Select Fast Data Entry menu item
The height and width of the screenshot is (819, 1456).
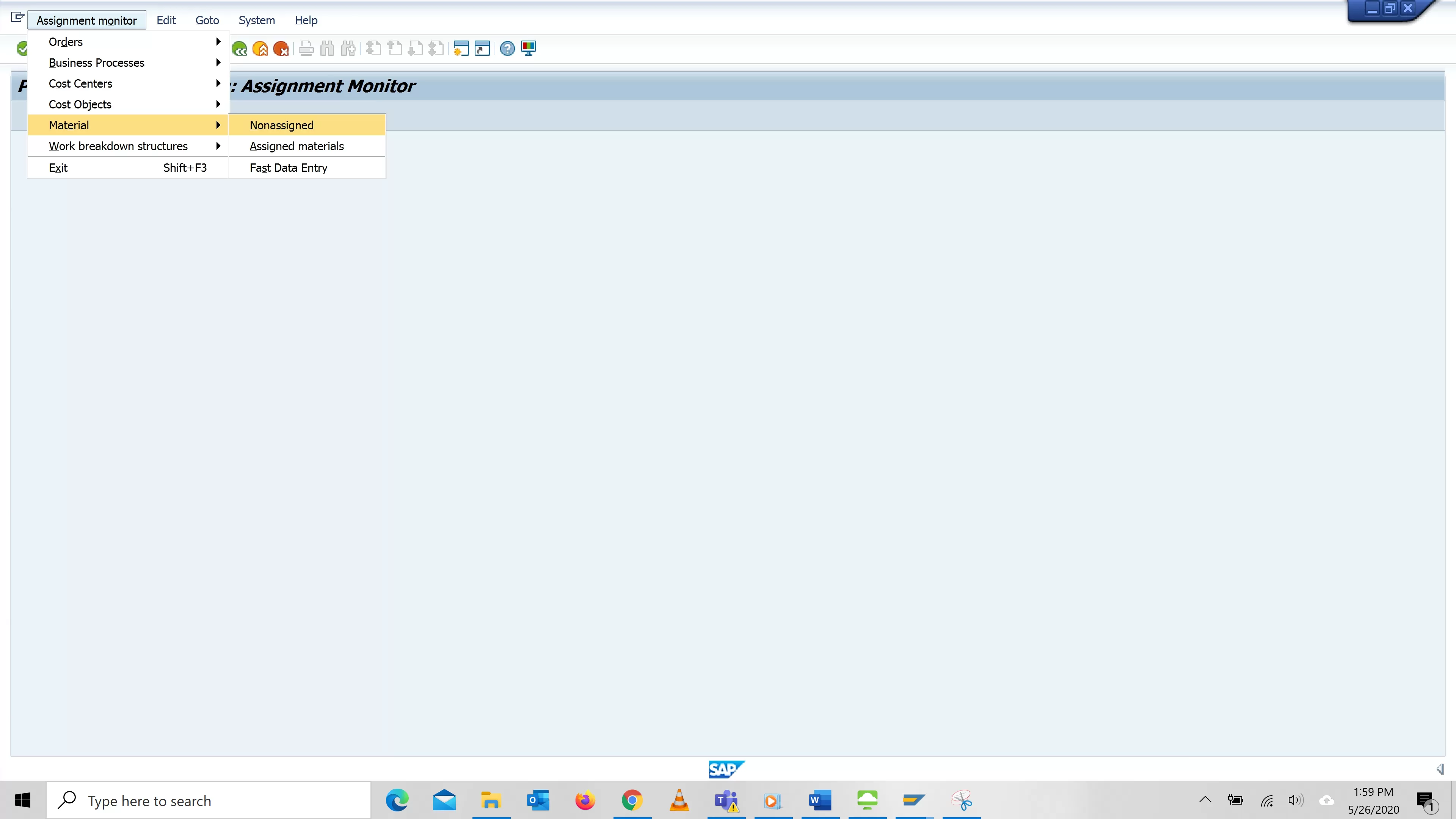click(288, 168)
